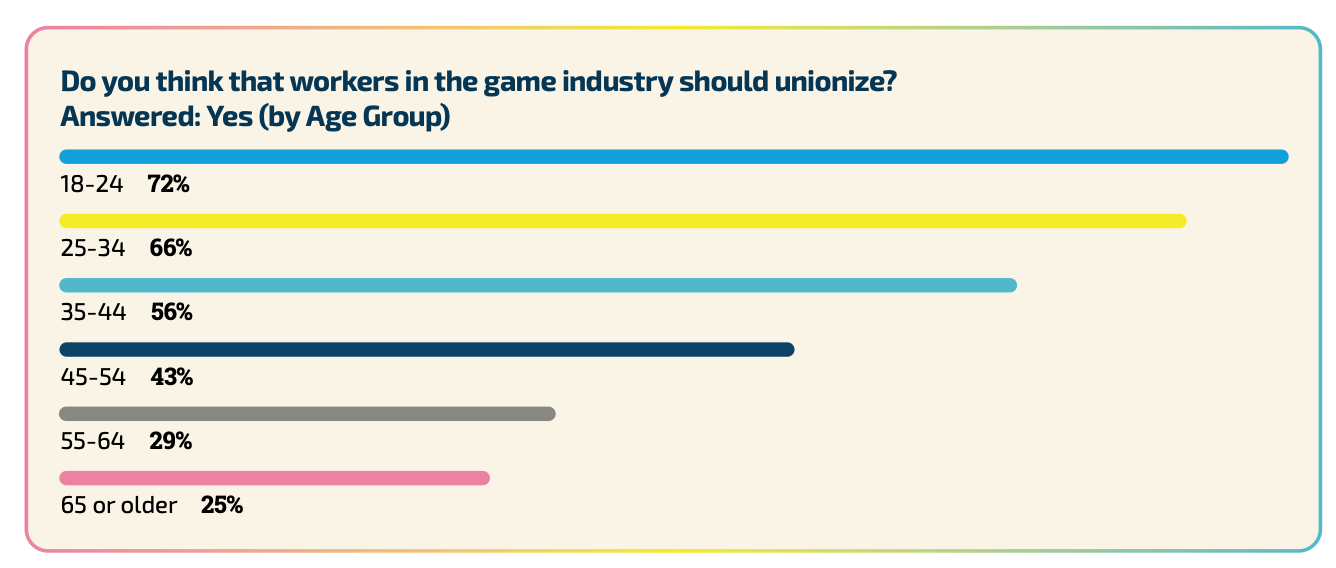The height and width of the screenshot is (568, 1336).
Task: Click the teal bar for ages 35-44
Action: [537, 285]
